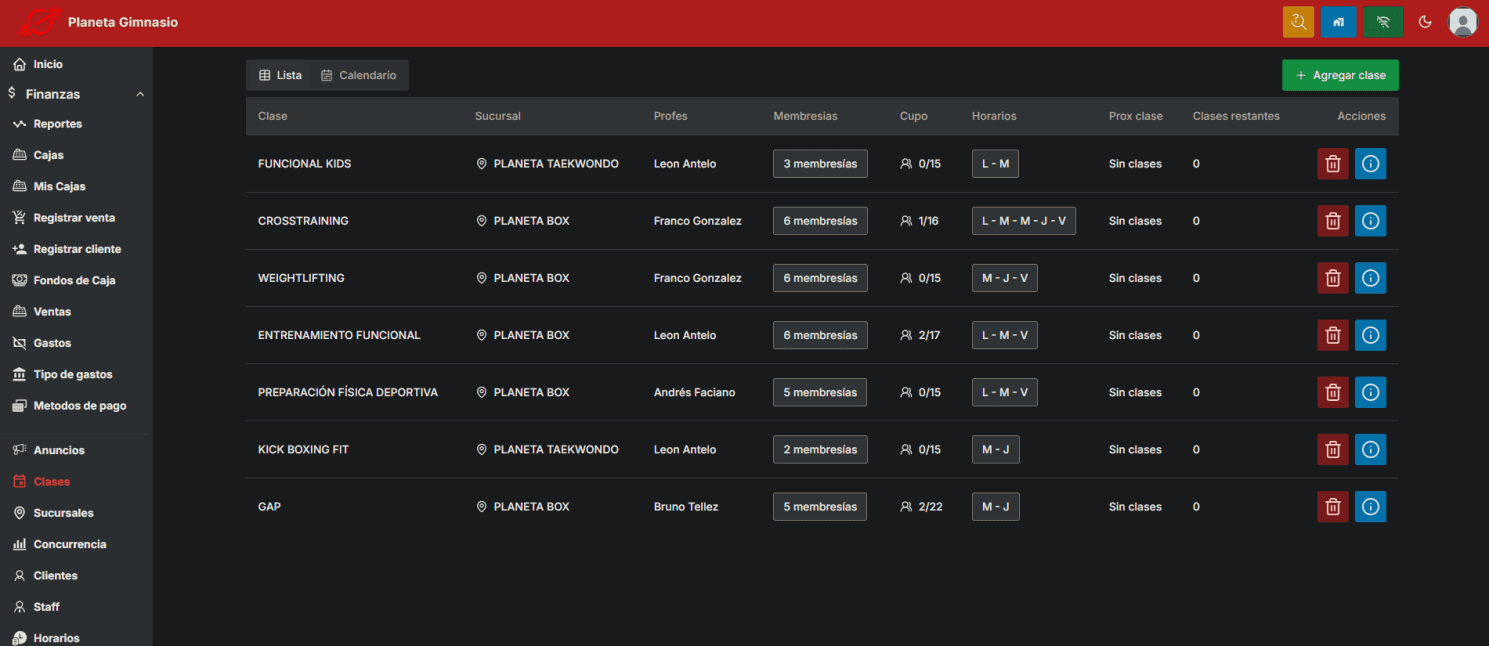
Task: Open Reportes in the sidebar
Action: coord(57,124)
